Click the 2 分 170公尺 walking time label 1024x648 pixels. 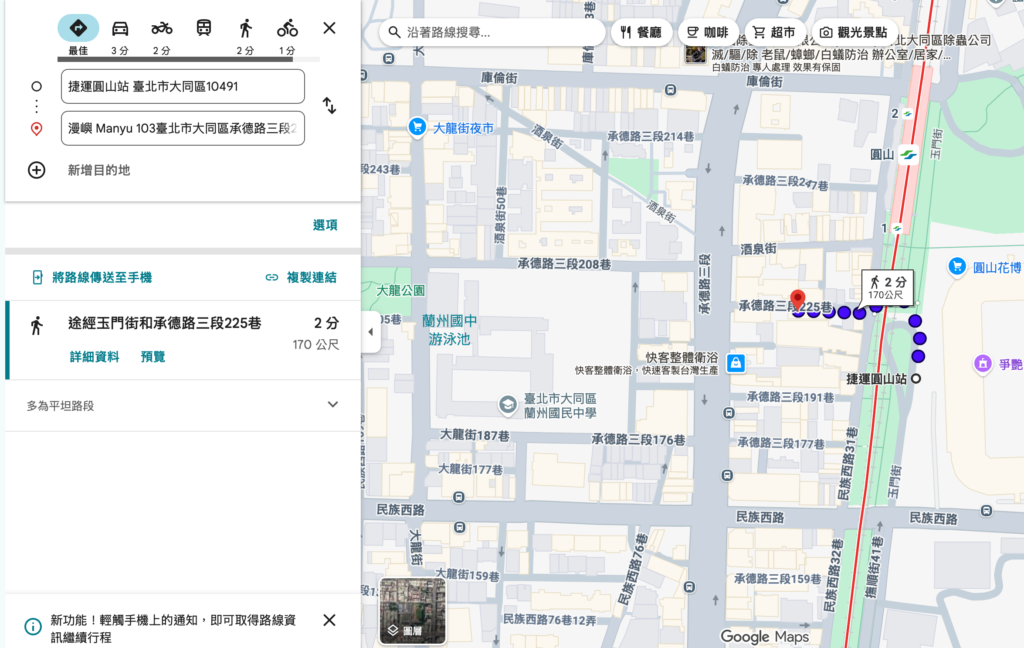[x=888, y=287]
